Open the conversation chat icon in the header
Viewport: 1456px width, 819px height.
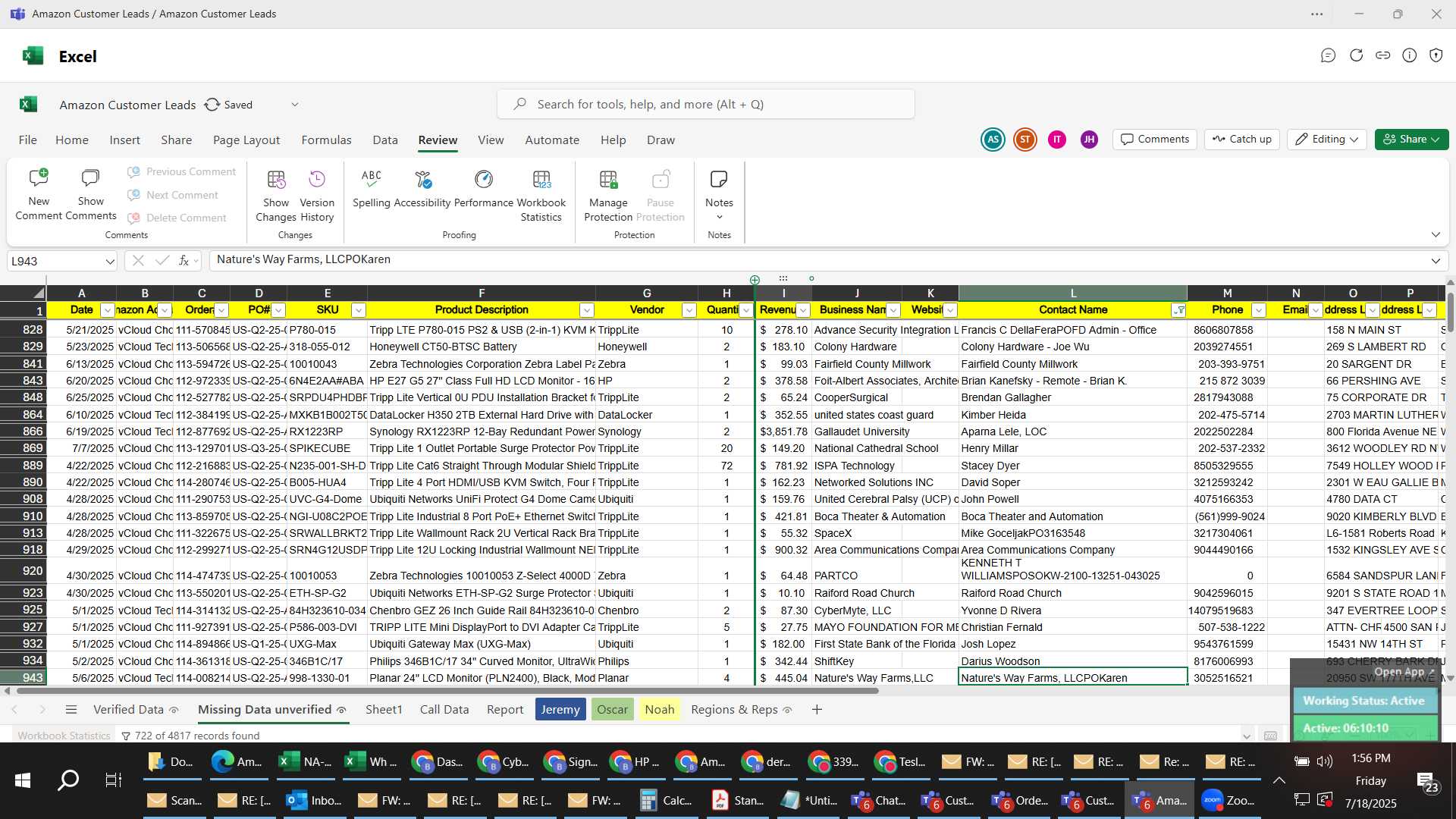coord(1328,55)
